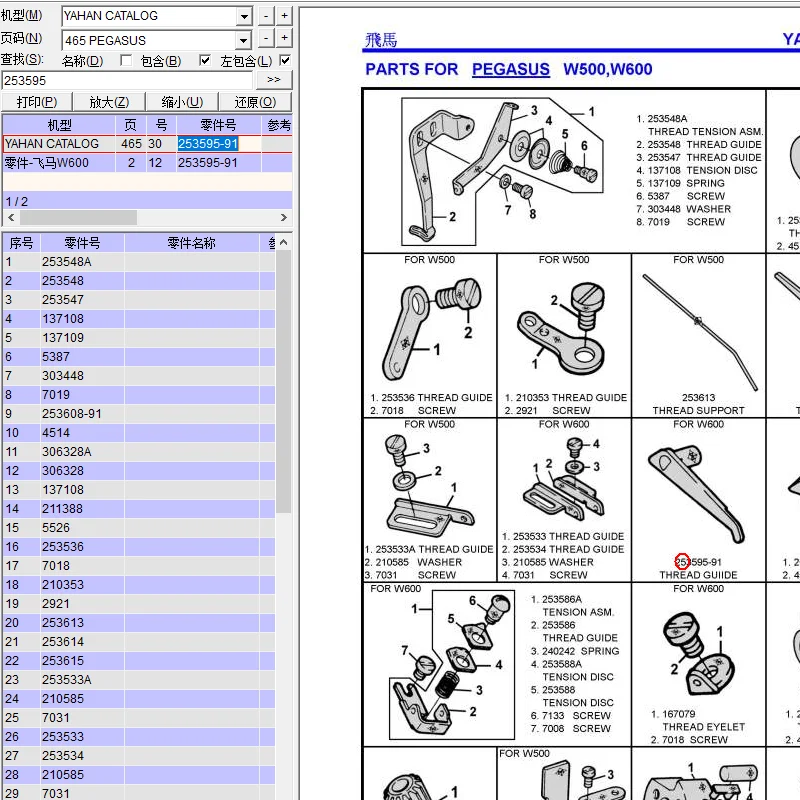Click the upper 零件号 column header in results
The width and height of the screenshot is (800, 800).
(x=218, y=125)
